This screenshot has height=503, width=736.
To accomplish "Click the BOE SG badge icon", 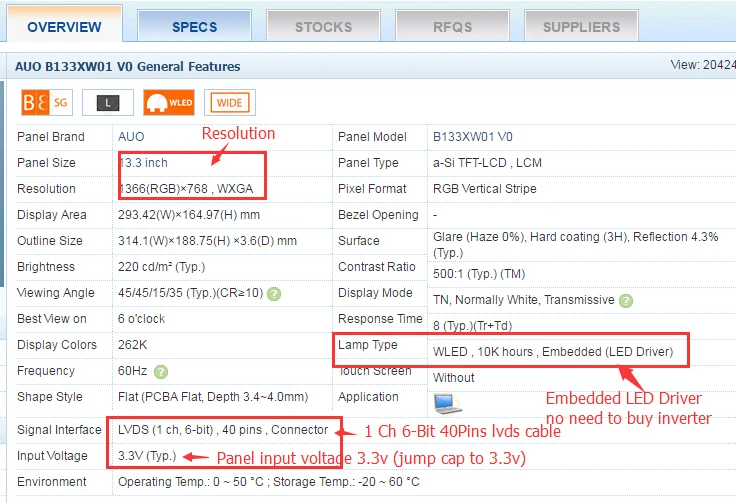I will [46, 102].
